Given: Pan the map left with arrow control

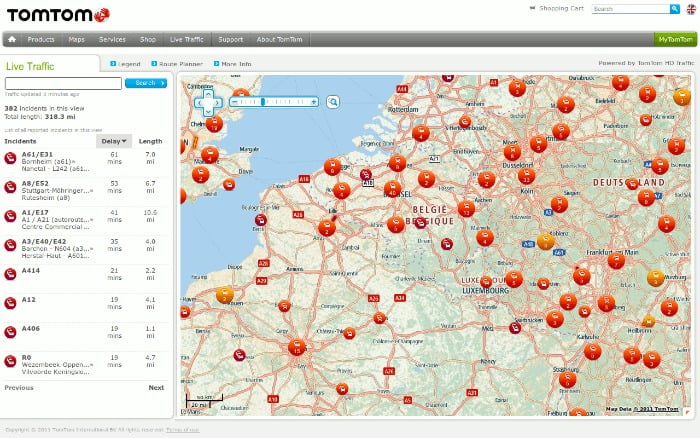Looking at the screenshot, I should (x=199, y=103).
